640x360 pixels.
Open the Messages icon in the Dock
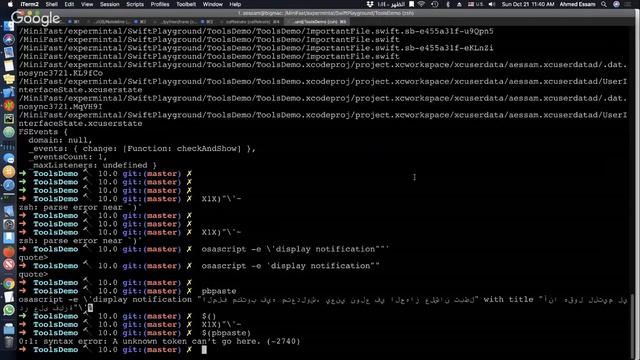pos(9,158)
